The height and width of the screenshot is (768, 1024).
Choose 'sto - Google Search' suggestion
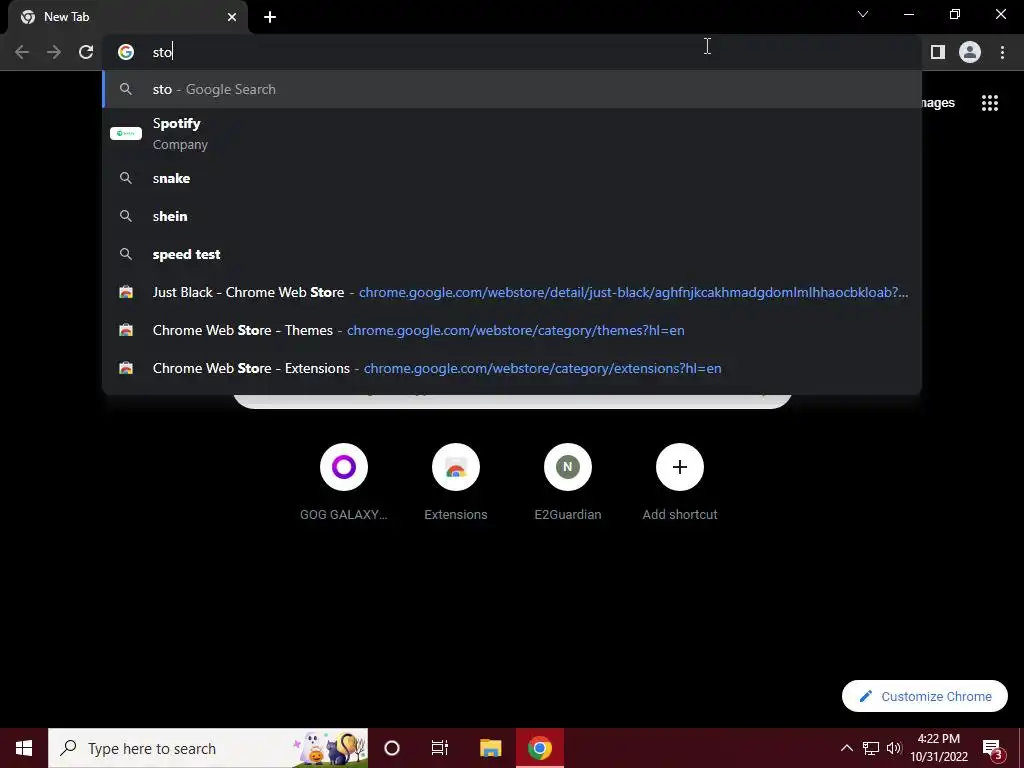[512, 89]
